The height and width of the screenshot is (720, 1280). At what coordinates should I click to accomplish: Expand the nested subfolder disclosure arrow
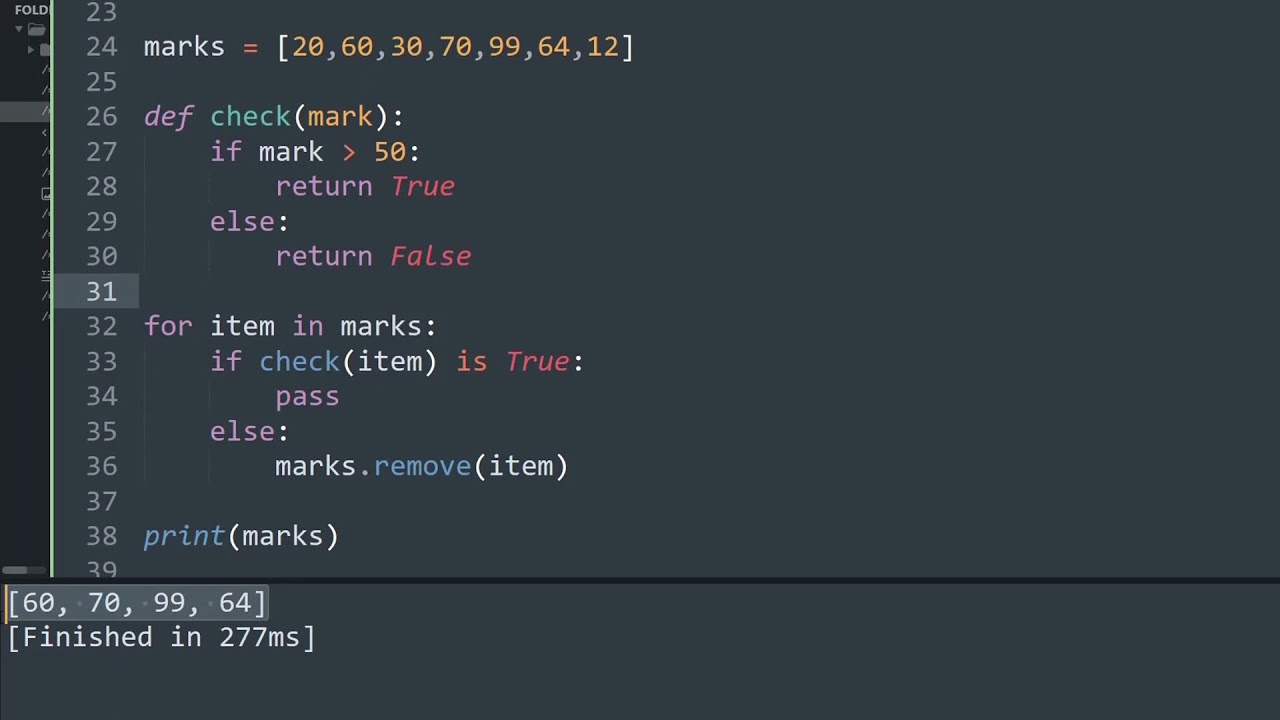pyautogui.click(x=31, y=49)
